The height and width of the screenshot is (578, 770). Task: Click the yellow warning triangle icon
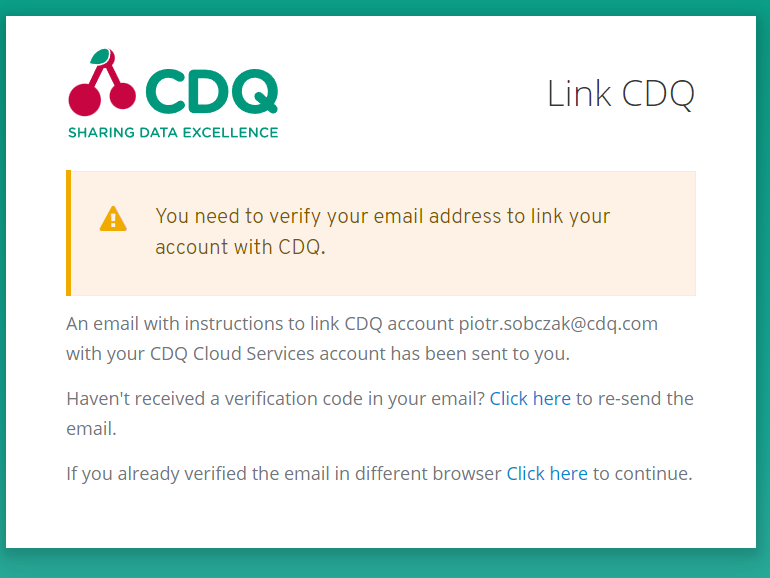113,219
